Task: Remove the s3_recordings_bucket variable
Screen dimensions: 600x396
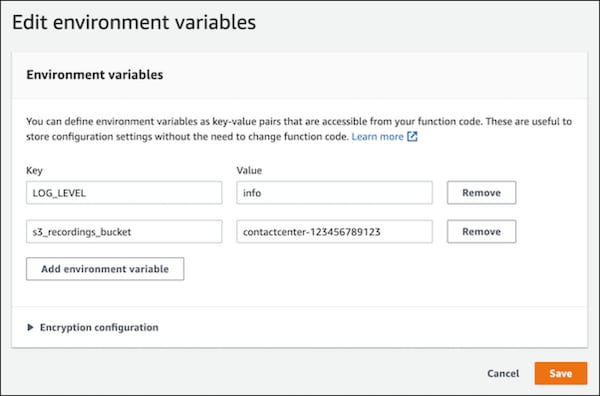Action: coord(481,231)
